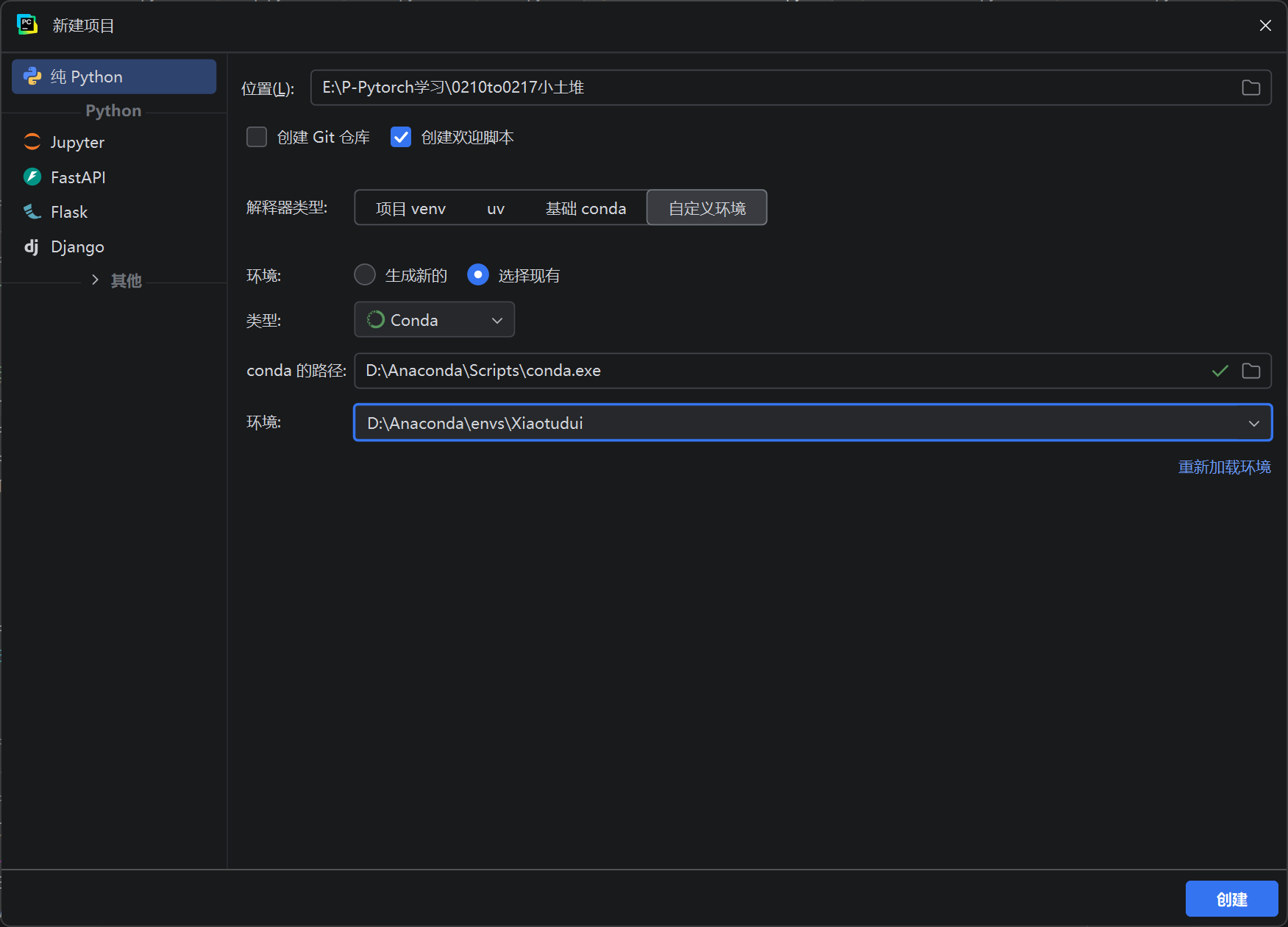This screenshot has height=927, width=1288.
Task: Enable 创建 Git 仓库 checkbox
Action: click(x=257, y=137)
